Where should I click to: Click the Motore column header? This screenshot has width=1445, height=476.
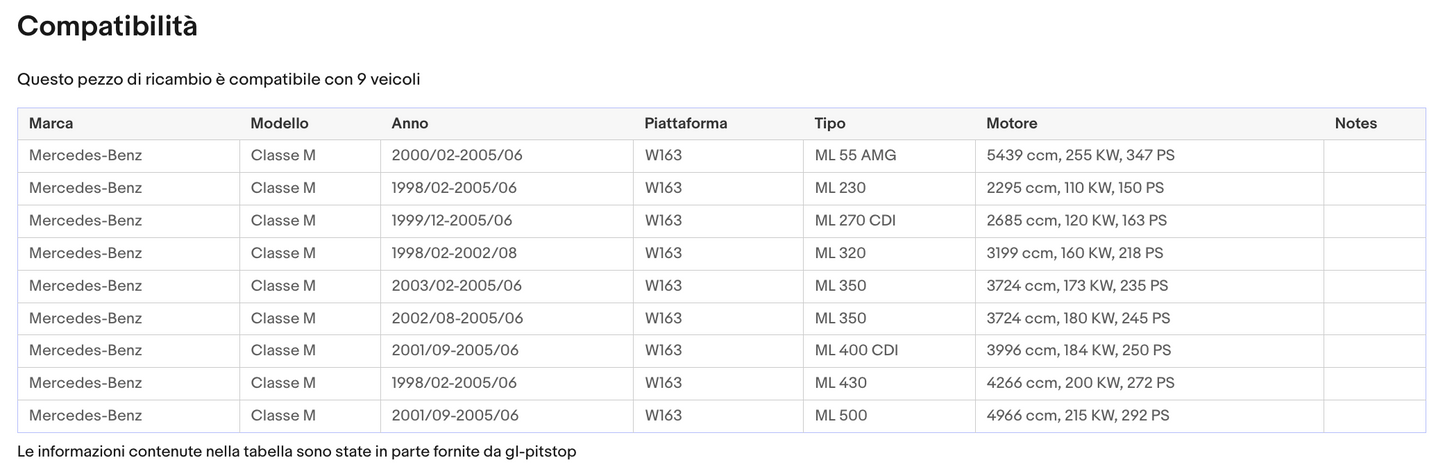pyautogui.click(x=1012, y=124)
